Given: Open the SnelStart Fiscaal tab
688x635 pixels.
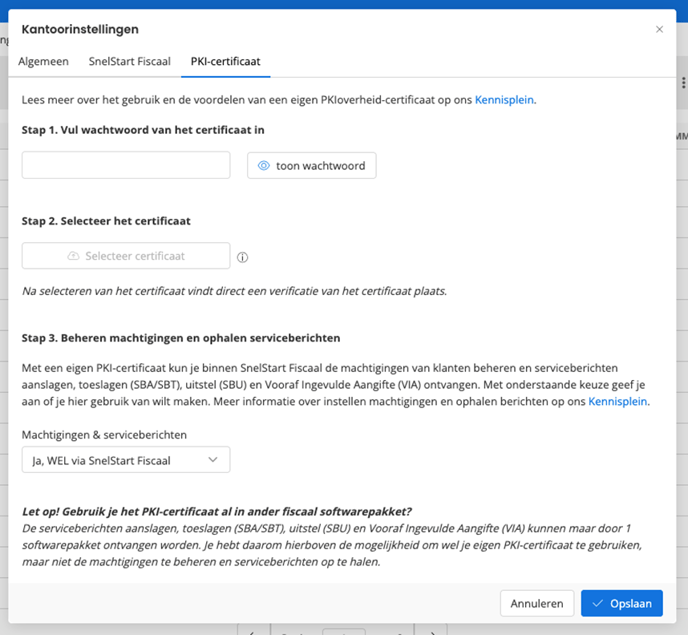Looking at the screenshot, I should [129, 61].
